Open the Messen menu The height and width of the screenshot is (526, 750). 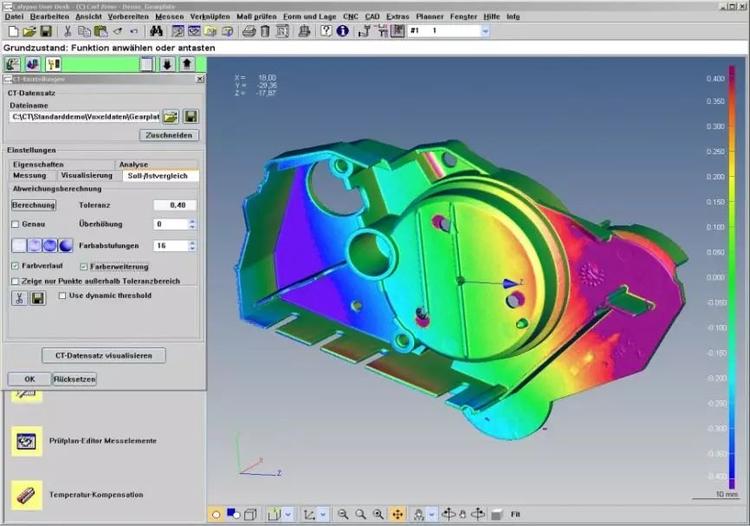pos(168,17)
